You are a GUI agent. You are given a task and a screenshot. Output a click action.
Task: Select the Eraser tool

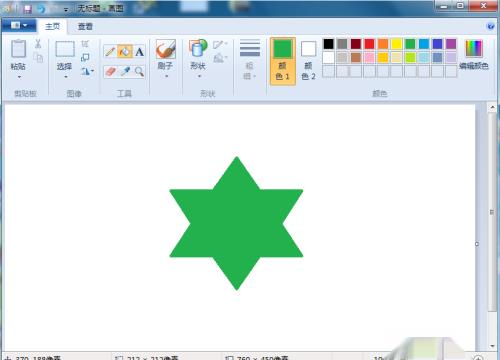(110, 71)
